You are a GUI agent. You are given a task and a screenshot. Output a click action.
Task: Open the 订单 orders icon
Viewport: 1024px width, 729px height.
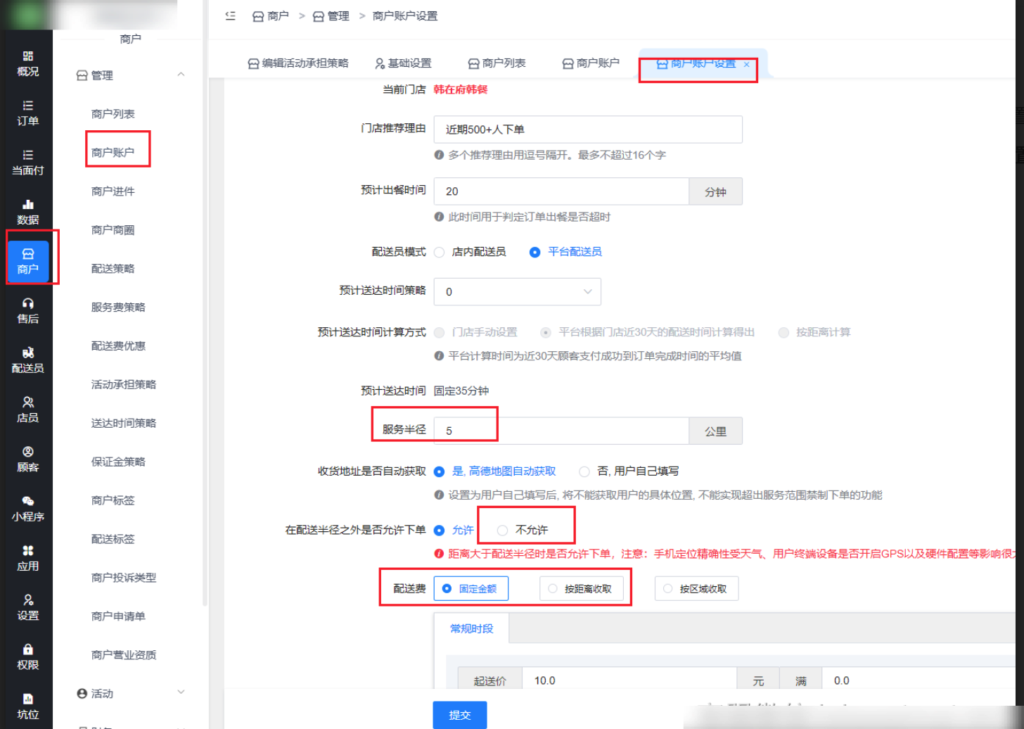point(28,105)
